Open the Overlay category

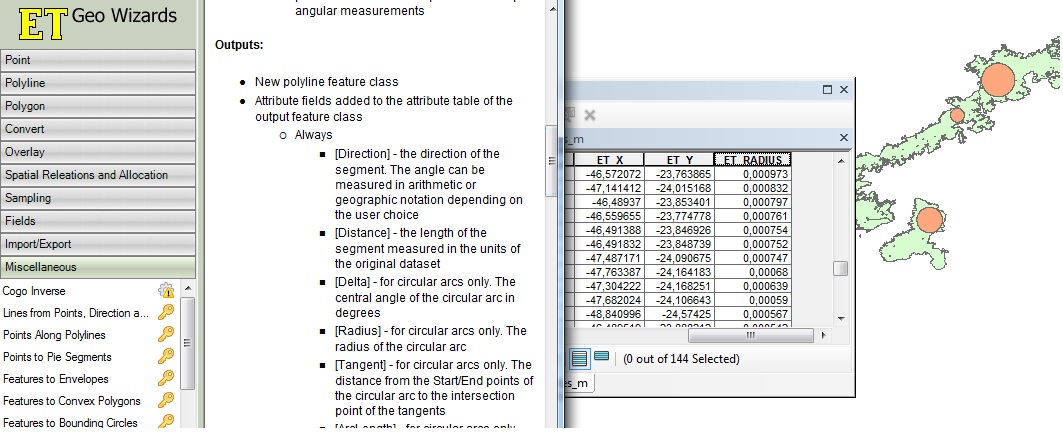tap(98, 152)
